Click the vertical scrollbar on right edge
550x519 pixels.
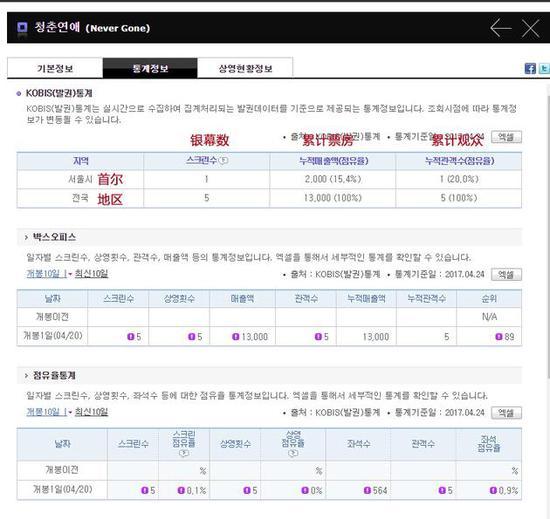[548, 231]
